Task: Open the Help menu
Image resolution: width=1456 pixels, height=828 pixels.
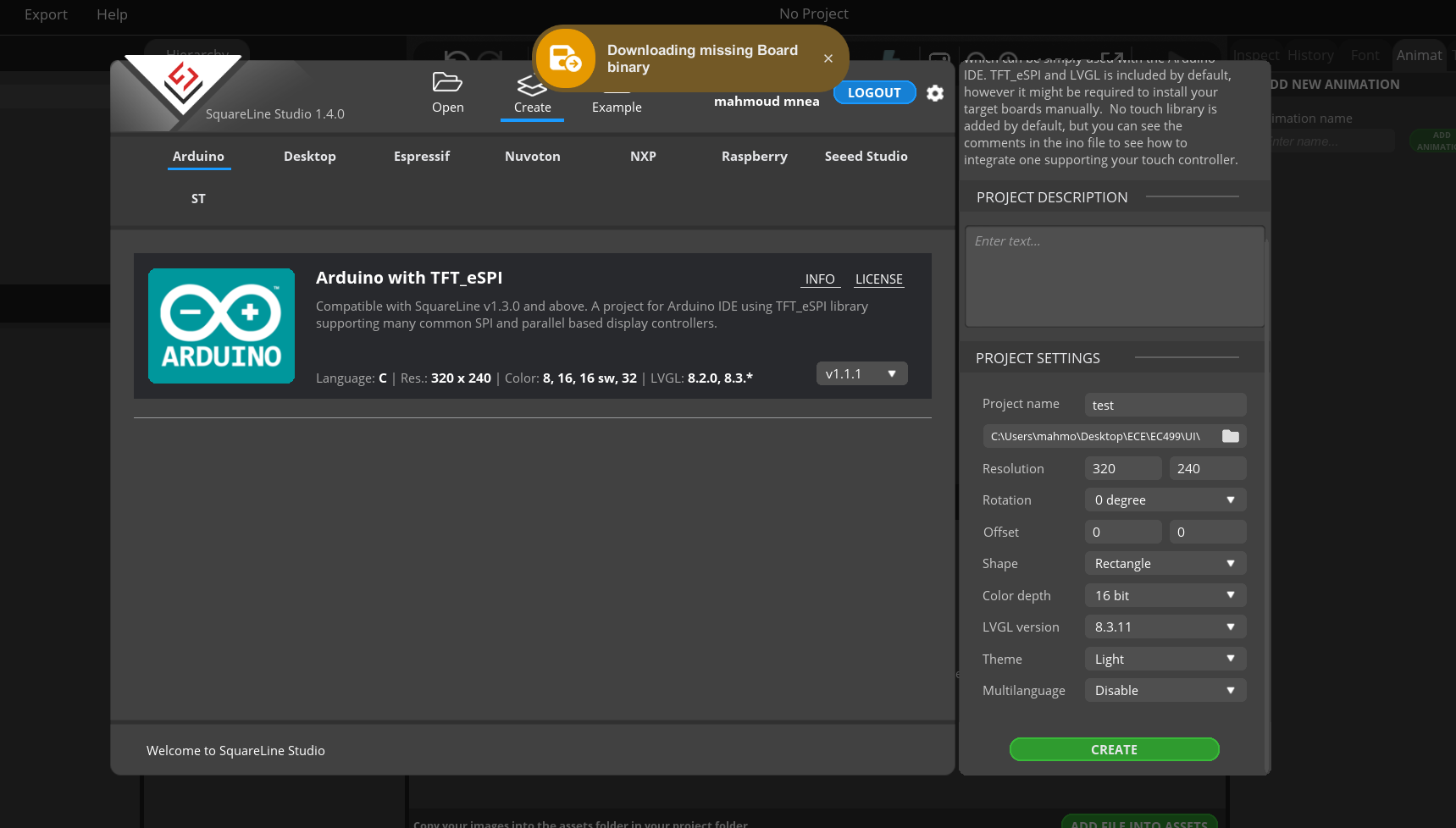Action: [112, 14]
